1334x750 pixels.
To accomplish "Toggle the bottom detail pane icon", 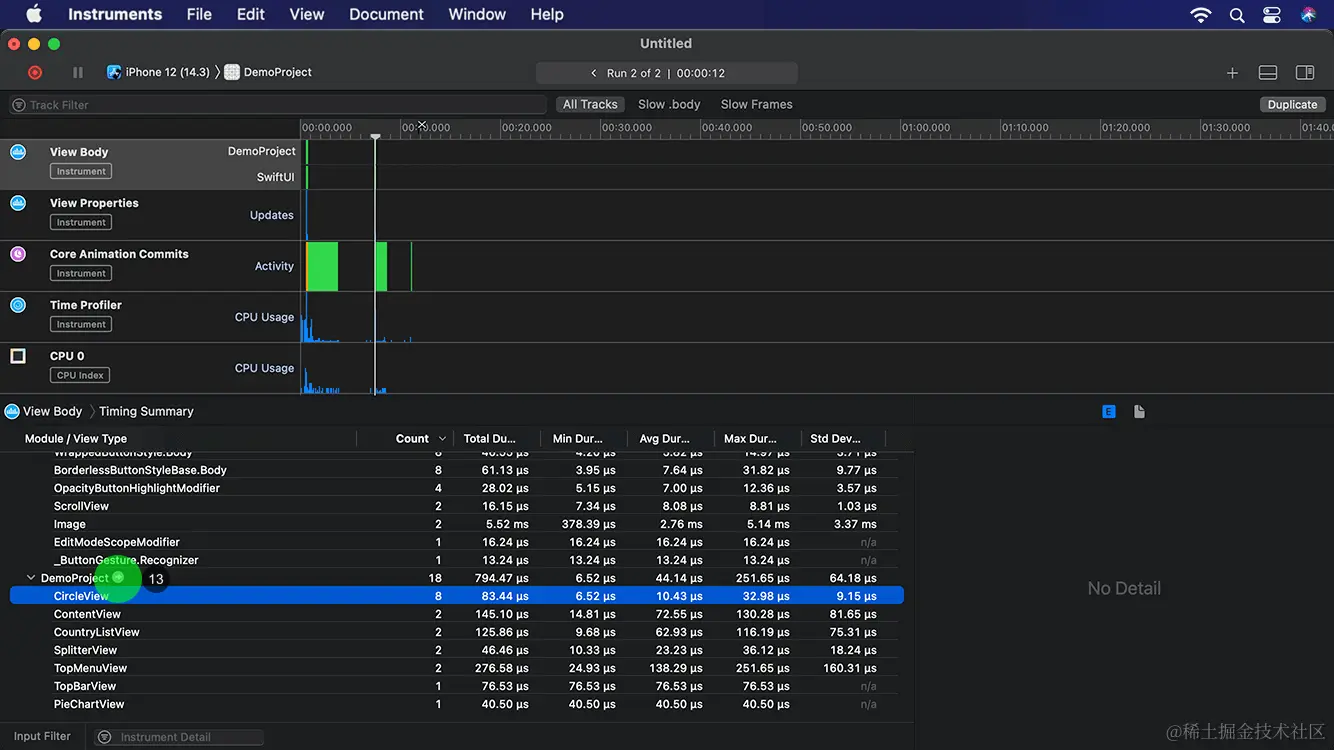I will tap(1267, 73).
